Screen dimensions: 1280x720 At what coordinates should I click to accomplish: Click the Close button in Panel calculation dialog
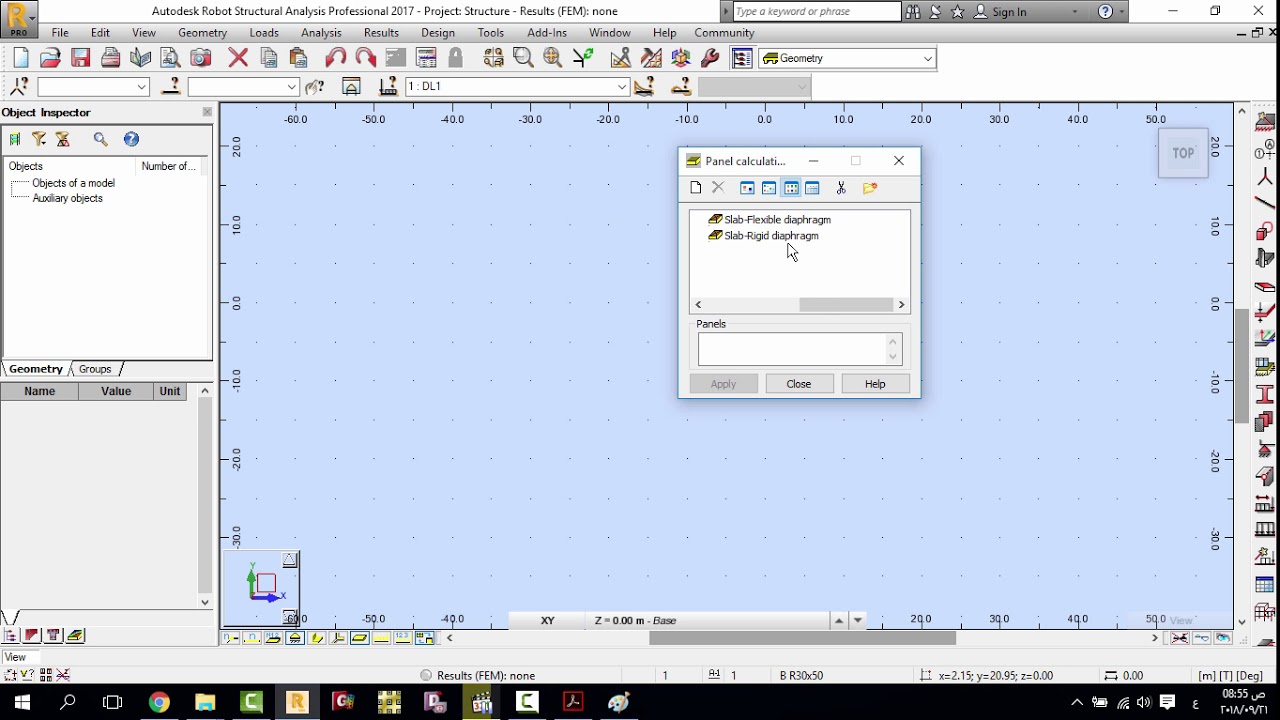799,384
